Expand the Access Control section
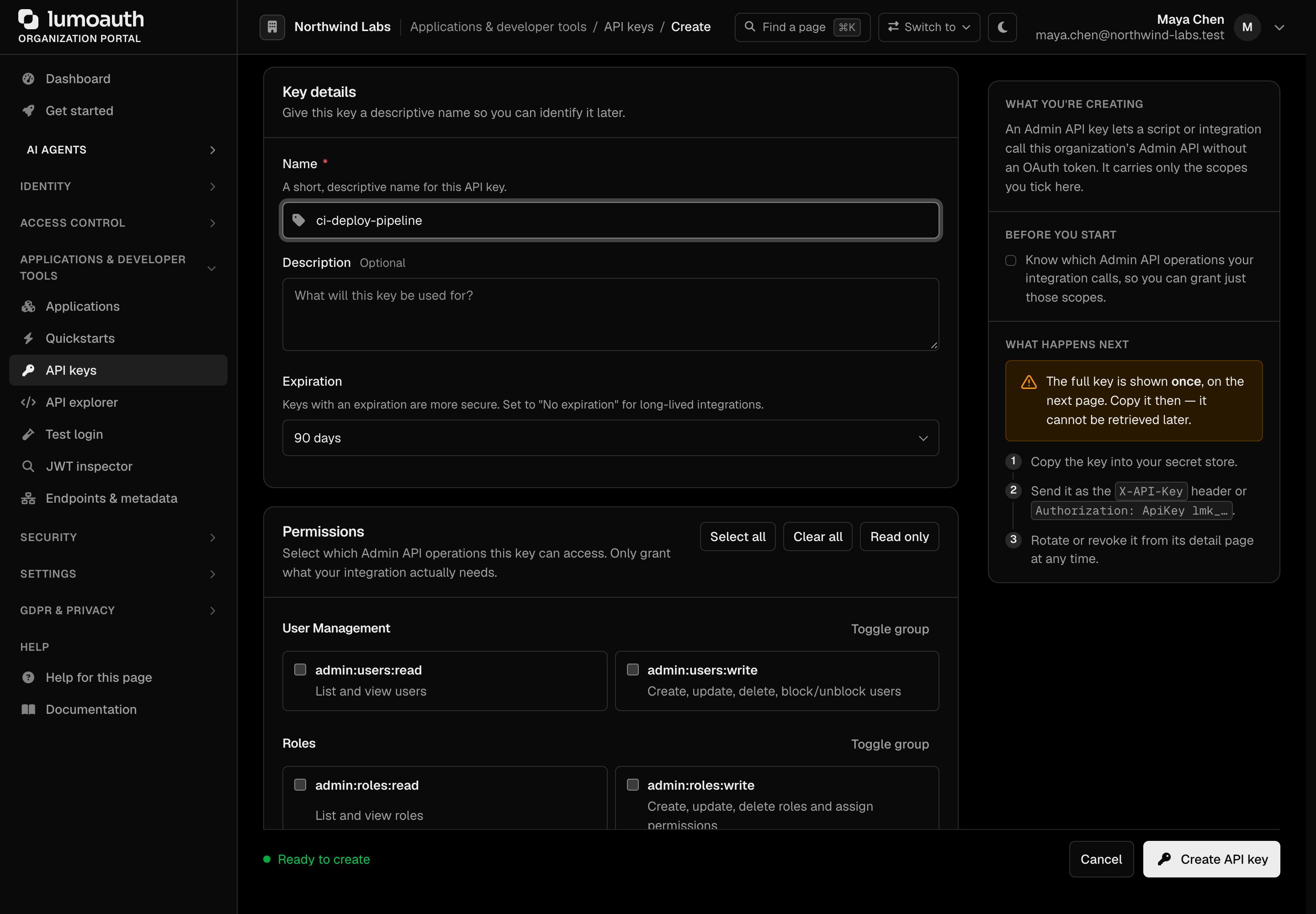This screenshot has height=914, width=1316. click(x=118, y=223)
